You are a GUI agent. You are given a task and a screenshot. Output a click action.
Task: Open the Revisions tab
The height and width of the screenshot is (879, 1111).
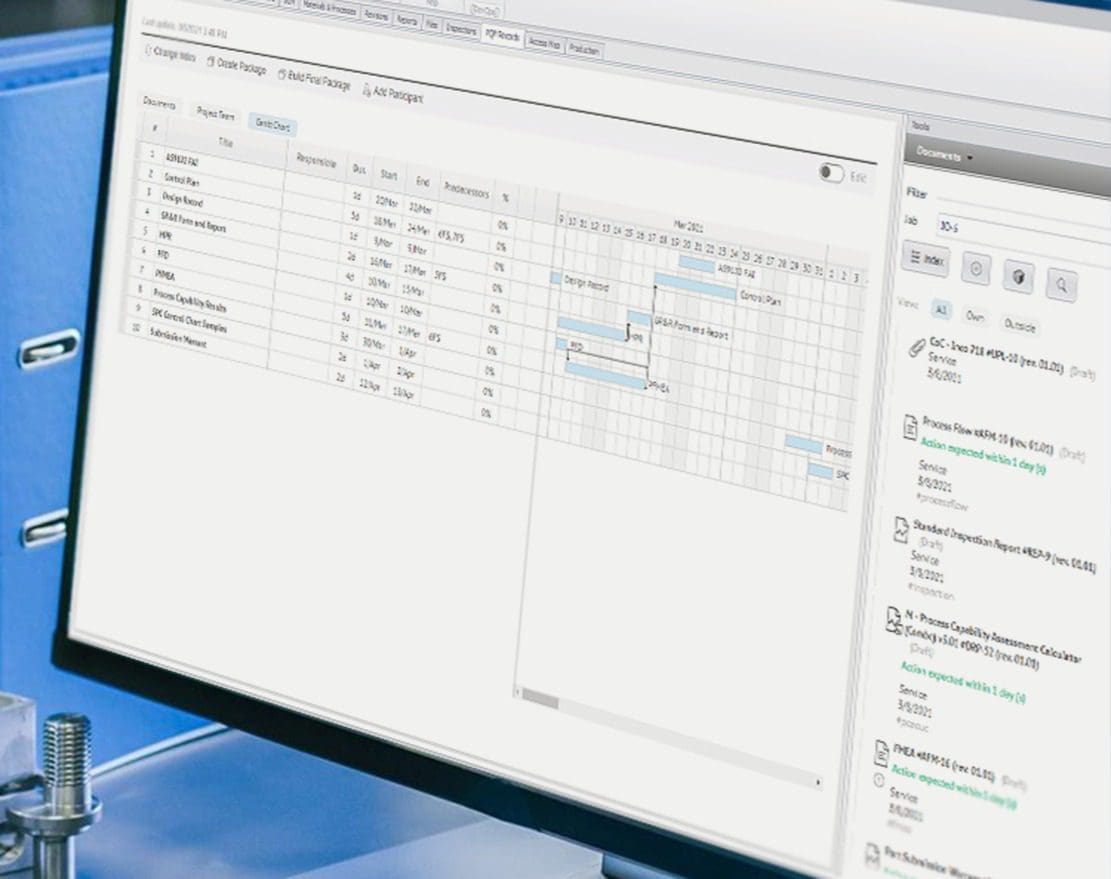click(376, 15)
